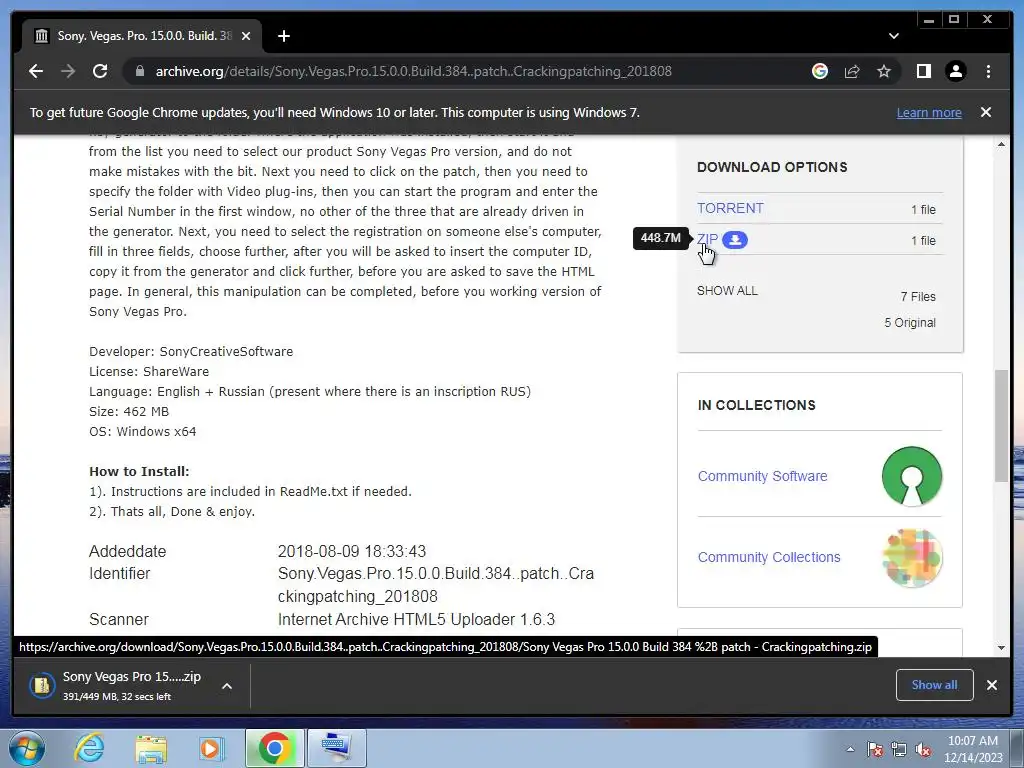Screen dimensions: 1024x768
Task: Open the TORRENT download option
Action: pos(730,208)
